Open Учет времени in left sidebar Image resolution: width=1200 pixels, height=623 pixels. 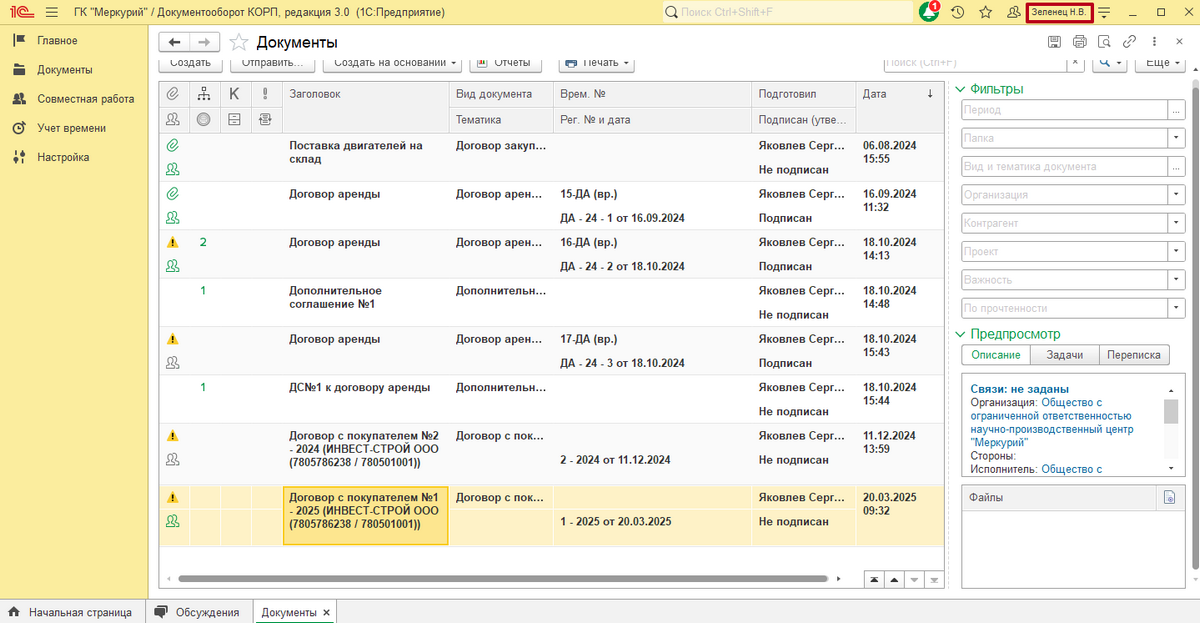[x=71, y=128]
